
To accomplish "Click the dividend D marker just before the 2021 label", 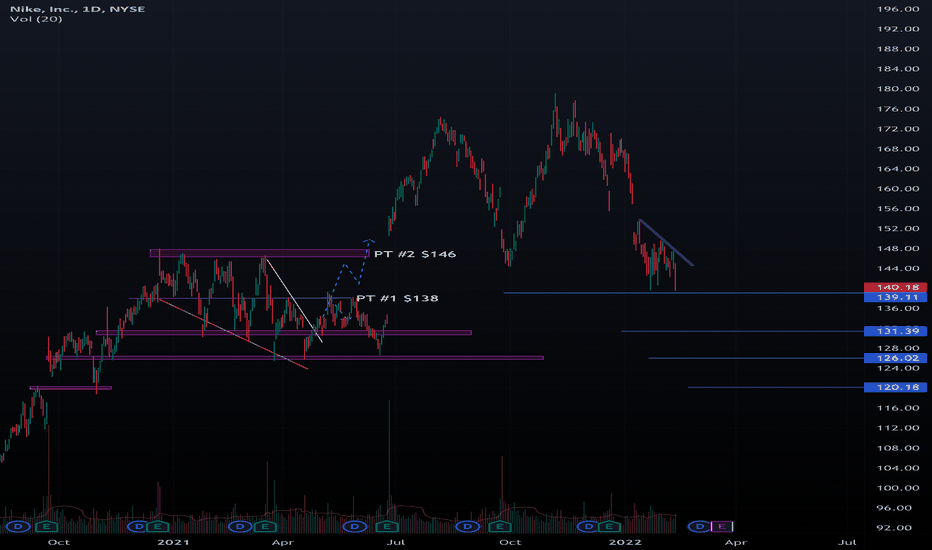I will click(138, 527).
